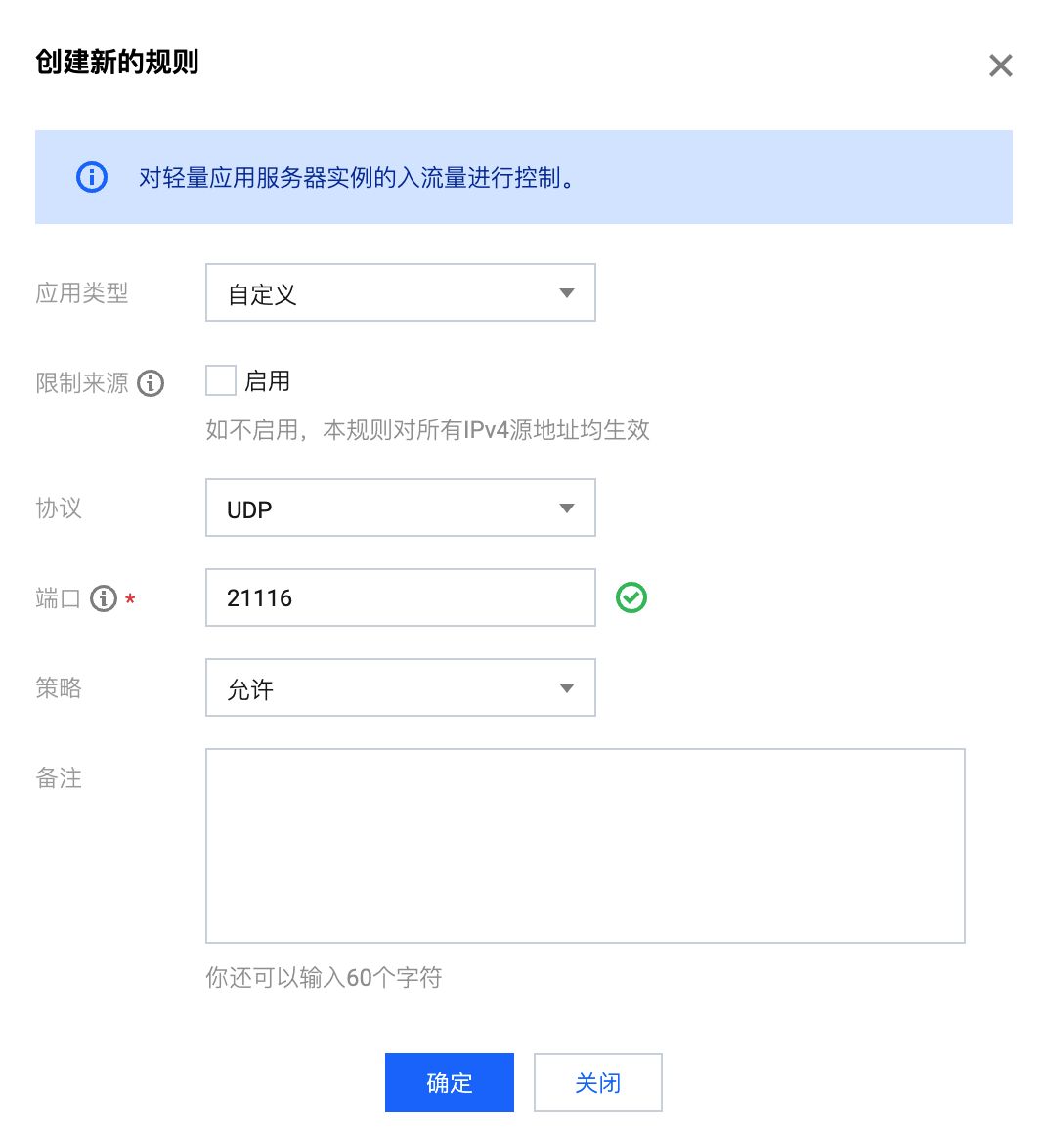Click the 启用 label text
1044x1148 pixels.
[268, 381]
